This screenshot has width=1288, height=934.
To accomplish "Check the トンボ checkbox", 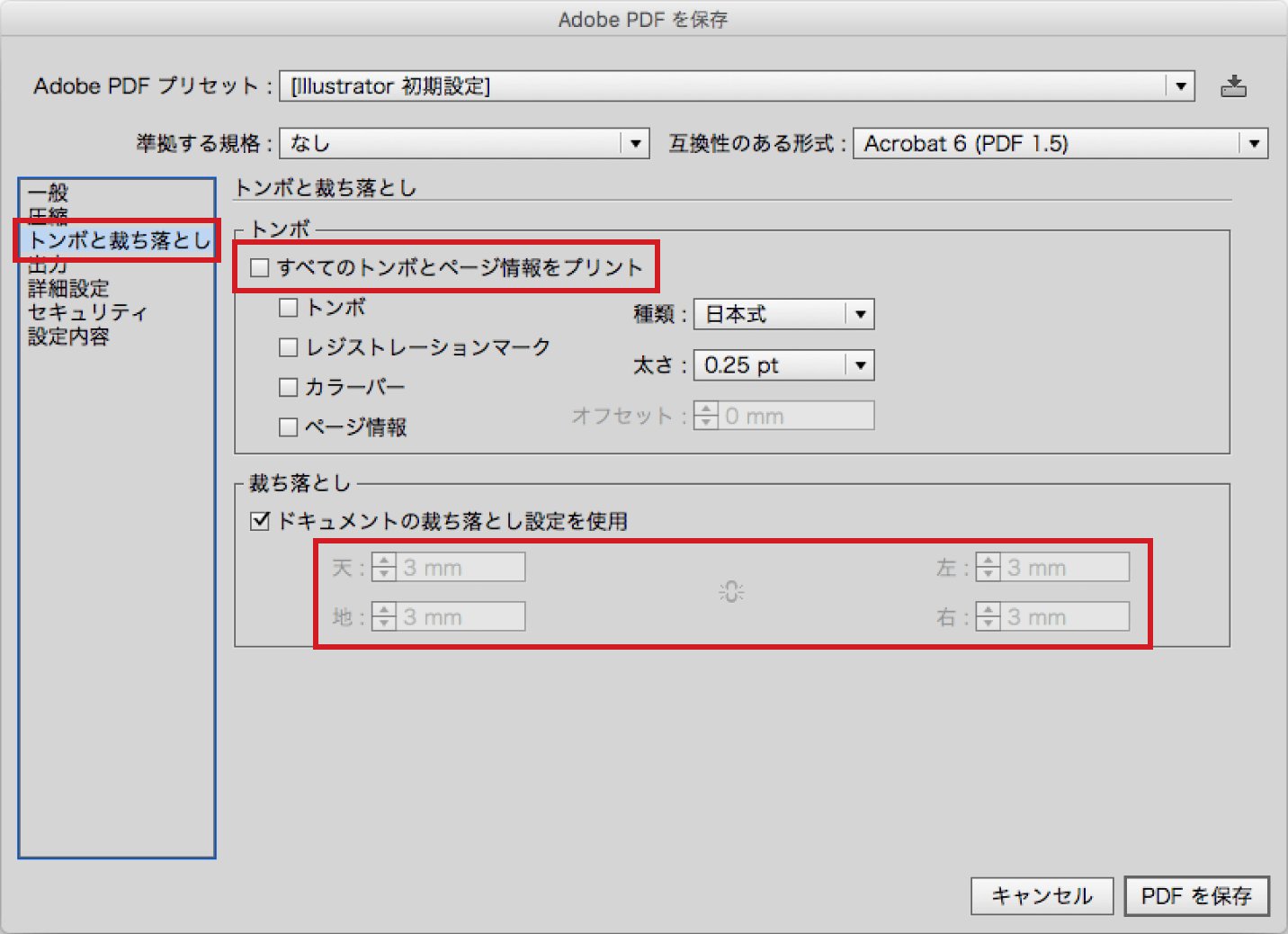I will click(288, 307).
